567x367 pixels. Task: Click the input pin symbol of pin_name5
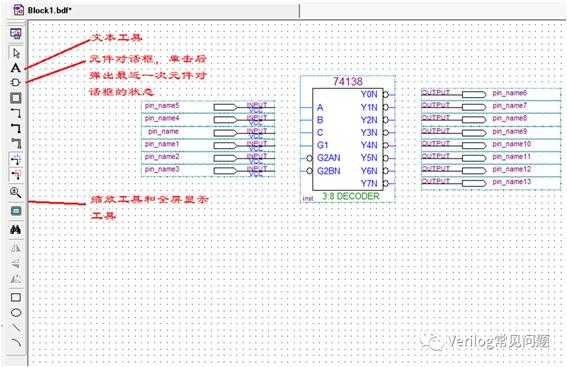pos(226,107)
